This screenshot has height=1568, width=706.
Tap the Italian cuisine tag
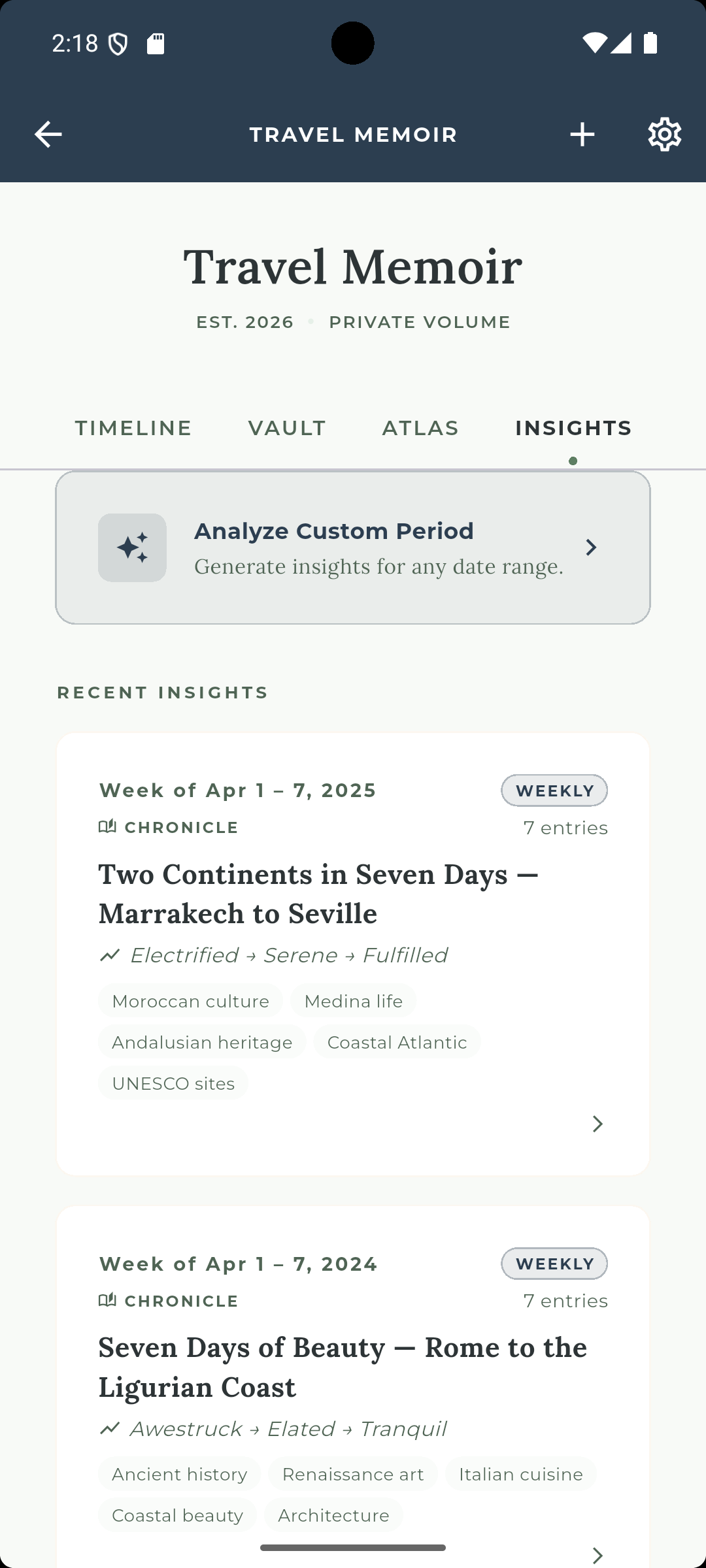[x=521, y=1474]
